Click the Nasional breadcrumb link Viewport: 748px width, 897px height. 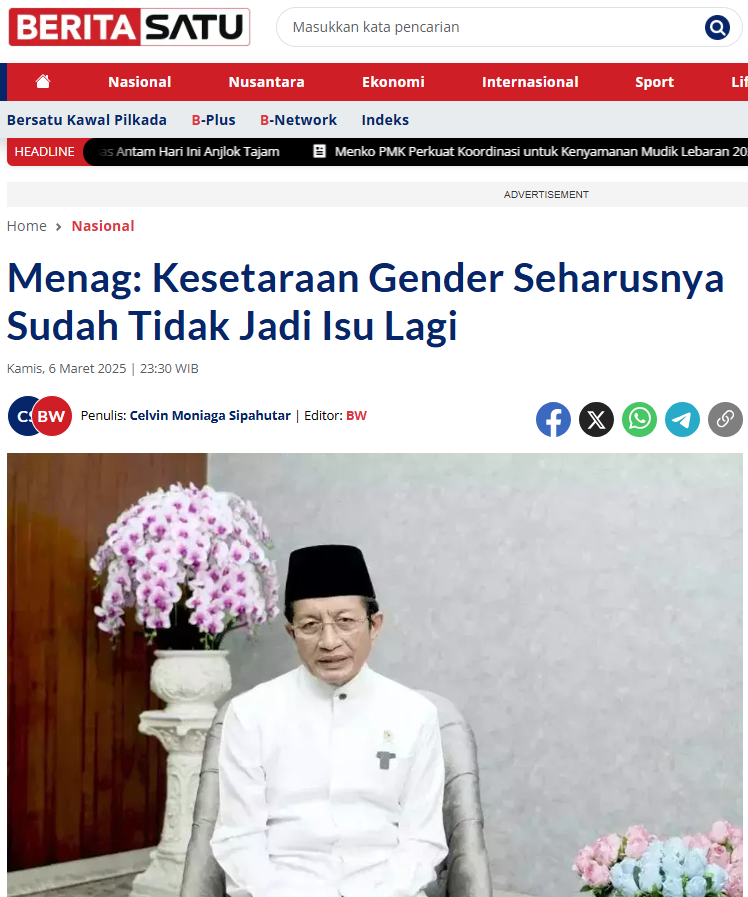(x=103, y=226)
